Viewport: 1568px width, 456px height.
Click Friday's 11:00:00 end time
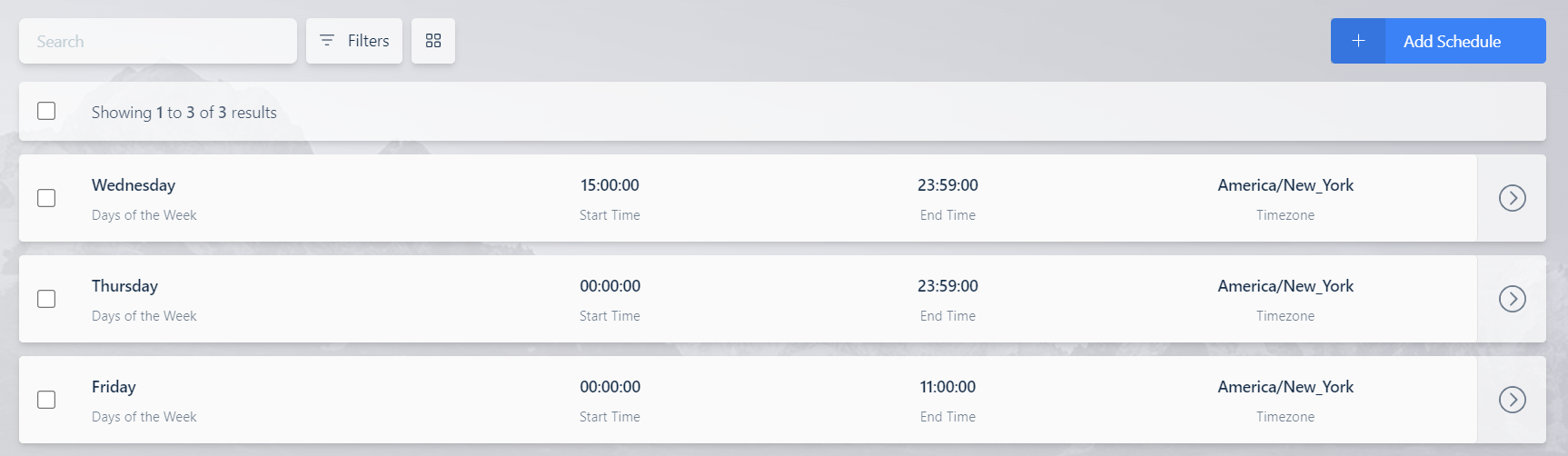[x=948, y=387]
